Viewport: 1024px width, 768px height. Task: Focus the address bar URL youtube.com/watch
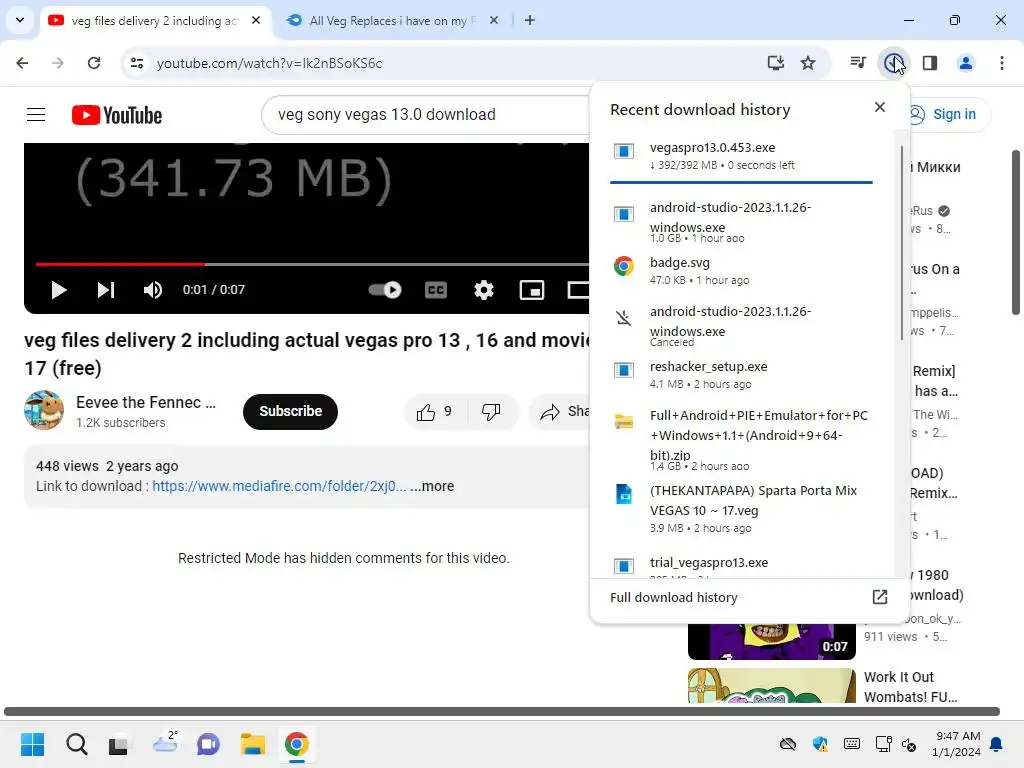click(269, 63)
